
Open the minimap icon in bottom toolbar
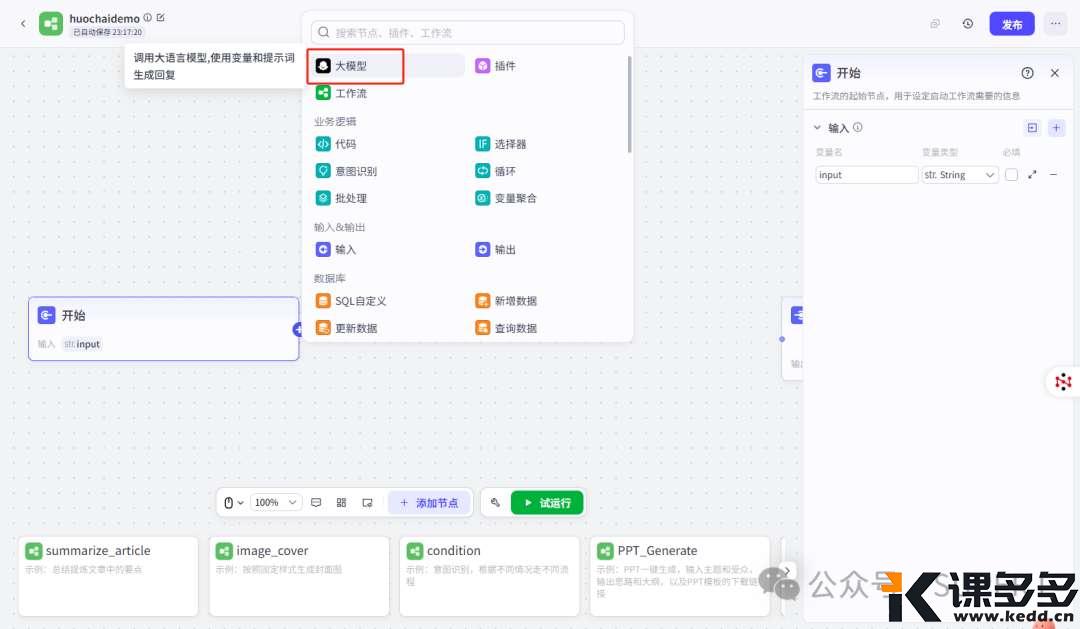click(341, 502)
